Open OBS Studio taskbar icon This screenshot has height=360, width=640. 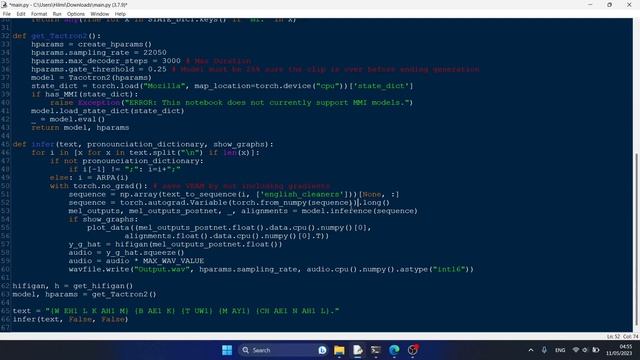[x=413, y=350]
